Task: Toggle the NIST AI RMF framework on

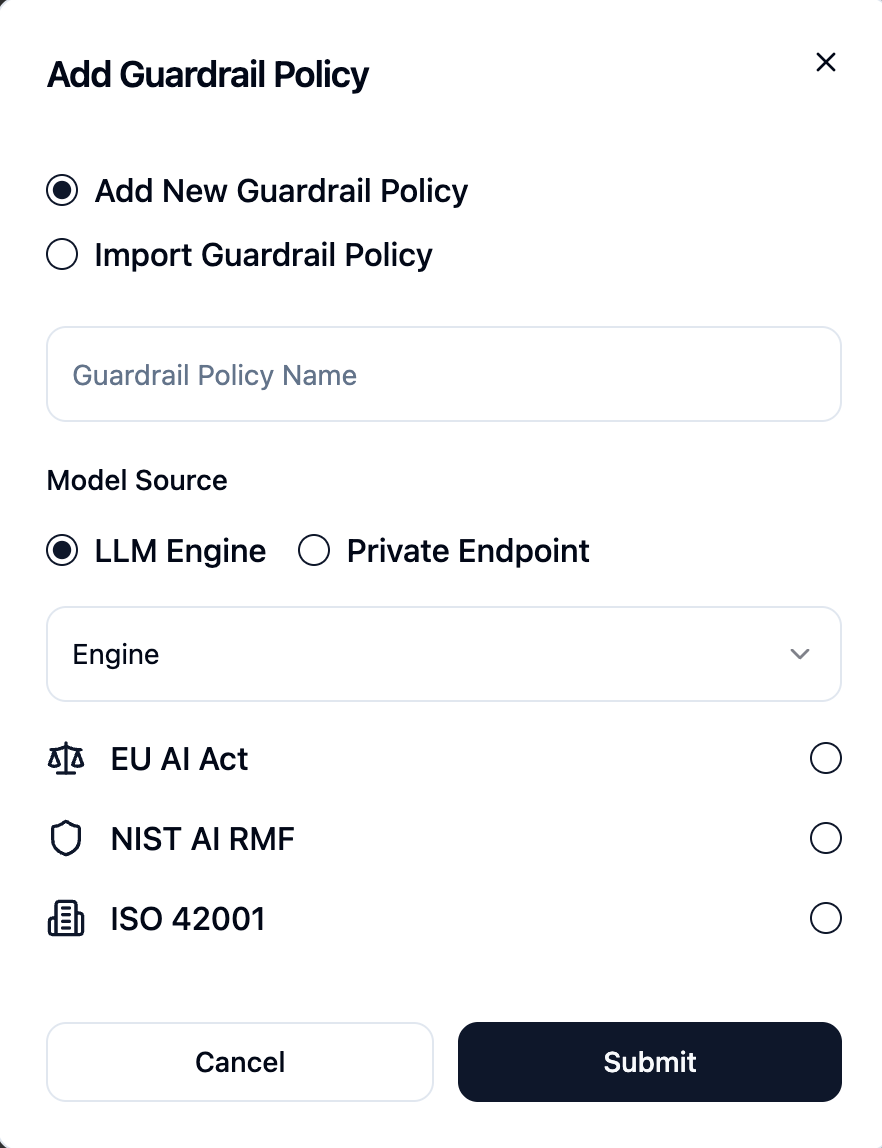Action: [826, 838]
